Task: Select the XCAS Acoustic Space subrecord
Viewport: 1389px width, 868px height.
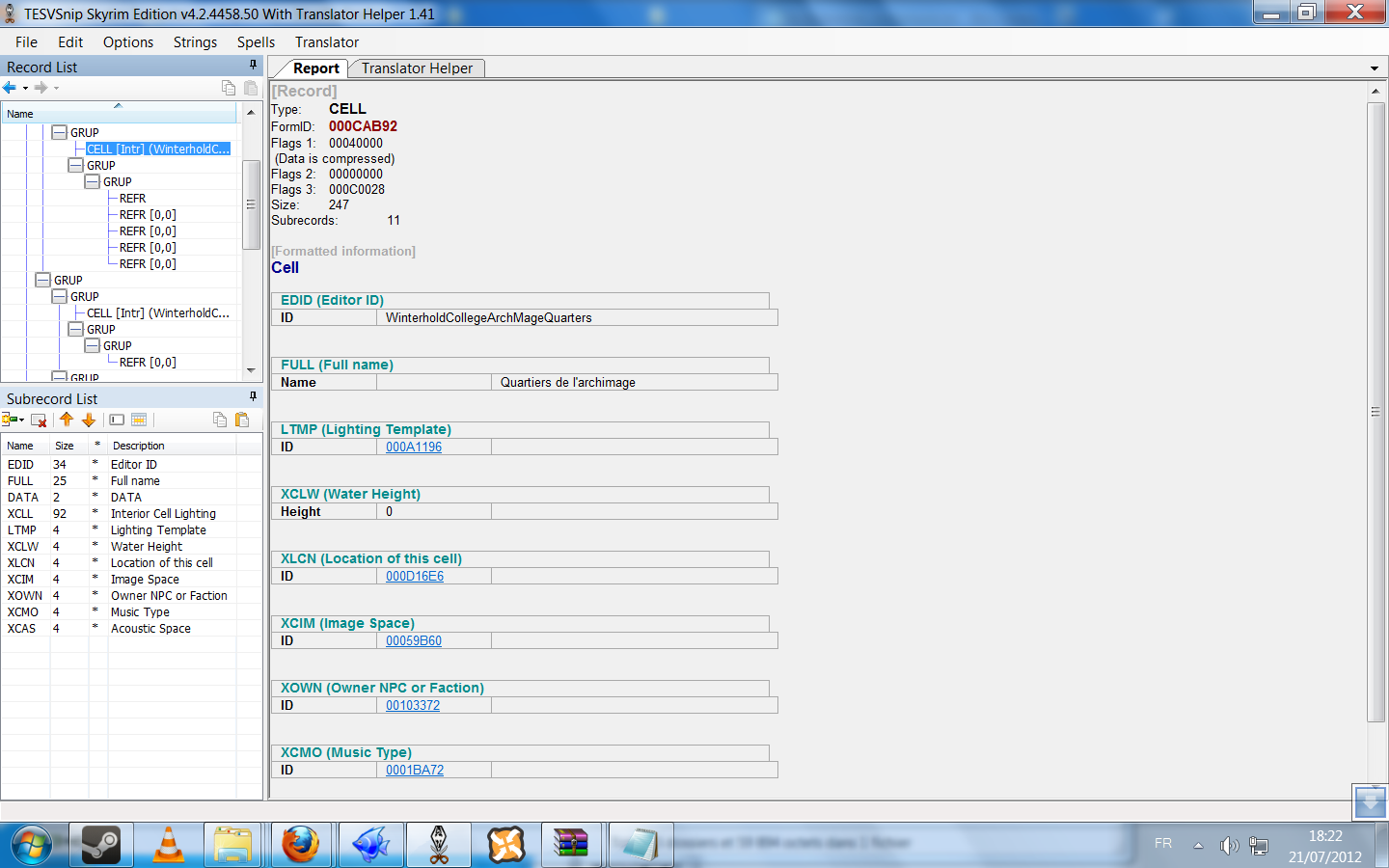Action: tap(119, 628)
